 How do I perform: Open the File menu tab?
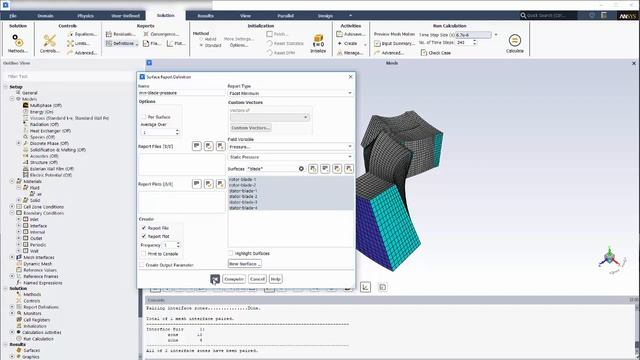coord(13,16)
